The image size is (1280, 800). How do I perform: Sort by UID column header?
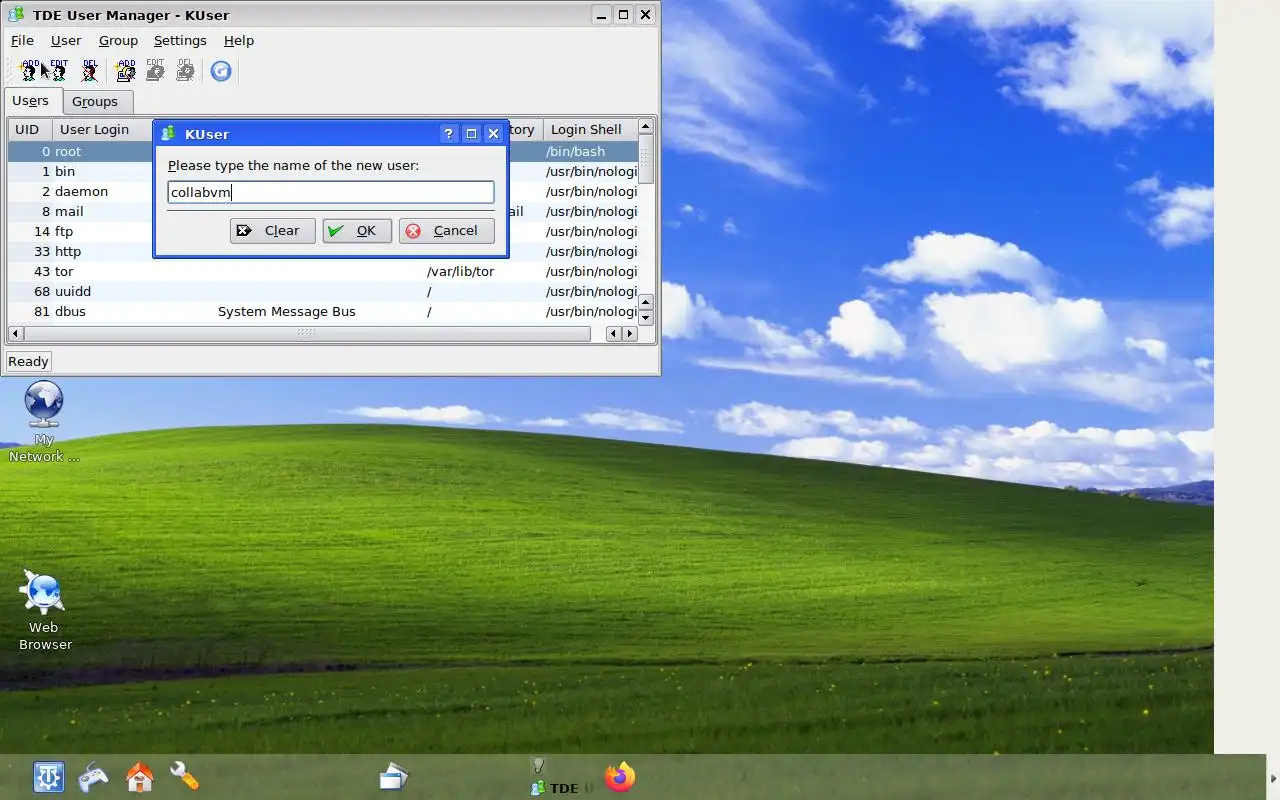(x=28, y=129)
